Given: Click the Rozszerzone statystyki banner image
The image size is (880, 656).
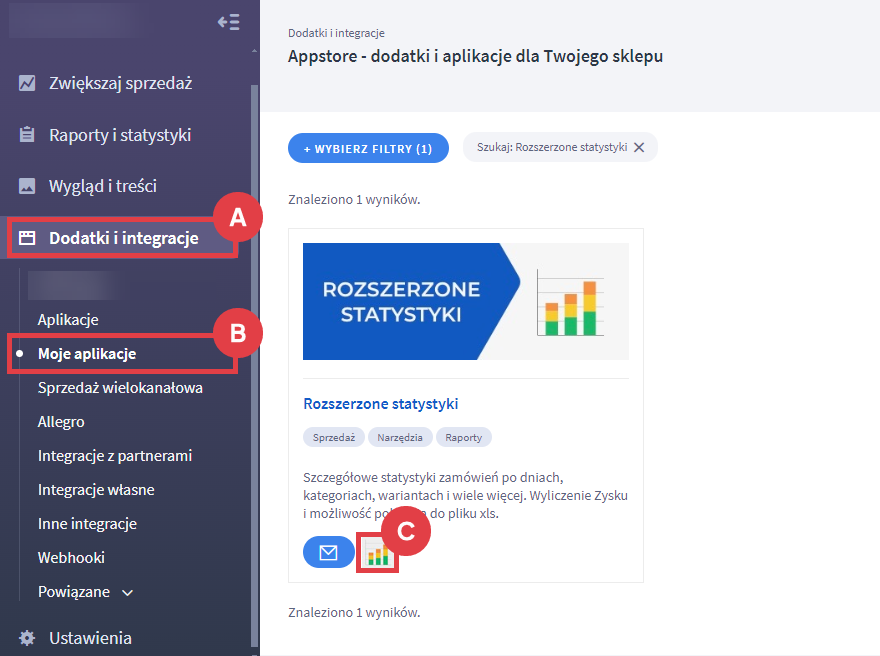Looking at the screenshot, I should [465, 301].
